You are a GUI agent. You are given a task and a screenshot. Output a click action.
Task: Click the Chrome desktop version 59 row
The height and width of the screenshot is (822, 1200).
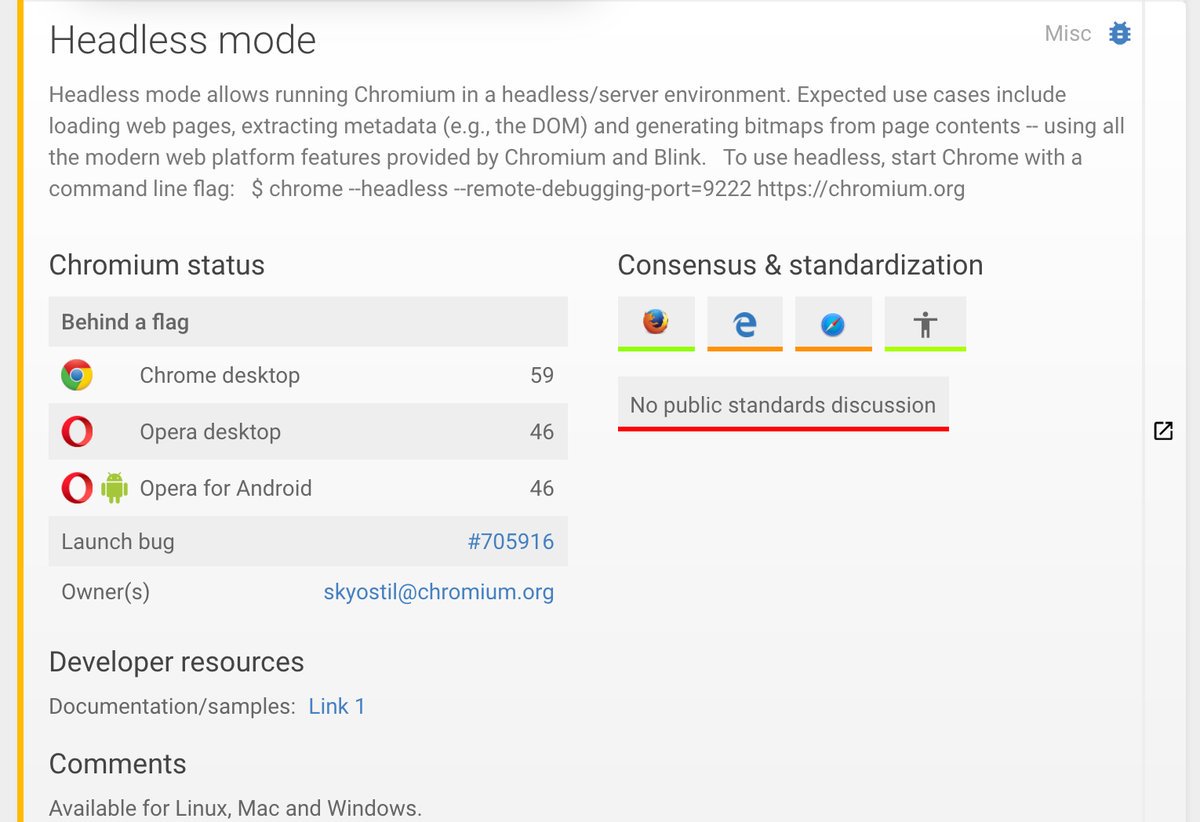(308, 376)
